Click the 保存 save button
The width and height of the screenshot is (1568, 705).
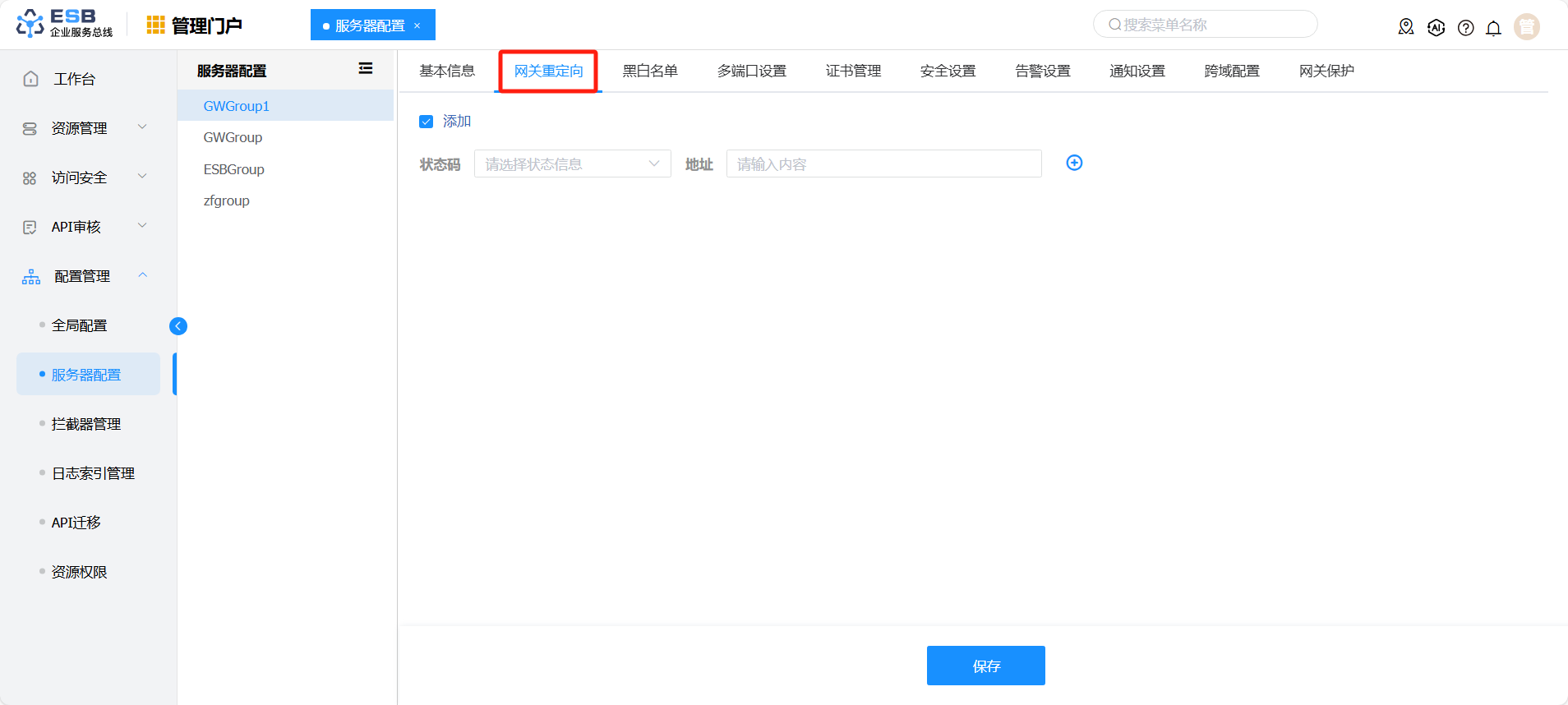click(985, 666)
